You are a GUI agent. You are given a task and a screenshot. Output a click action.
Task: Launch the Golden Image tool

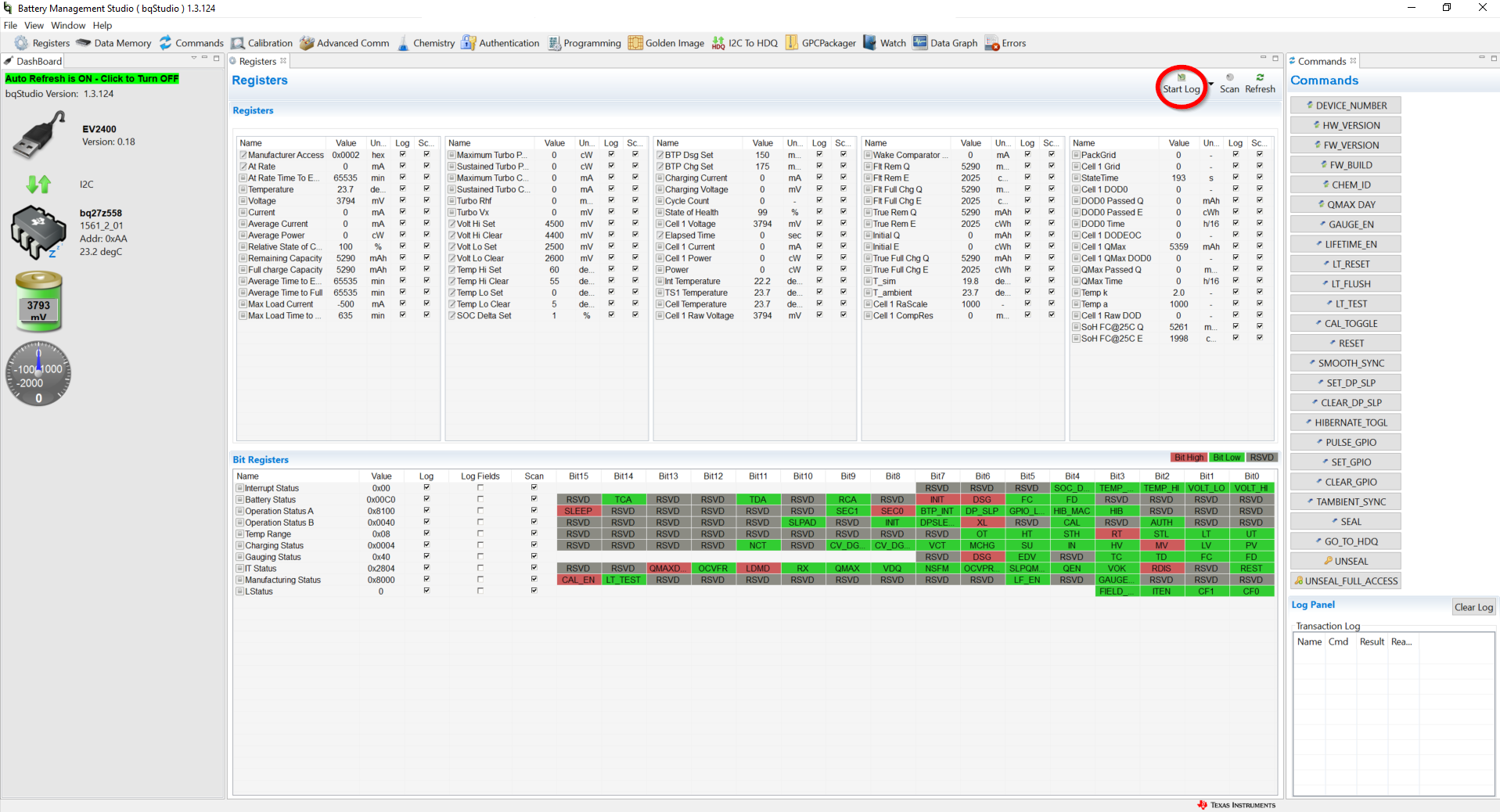pyautogui.click(x=666, y=43)
